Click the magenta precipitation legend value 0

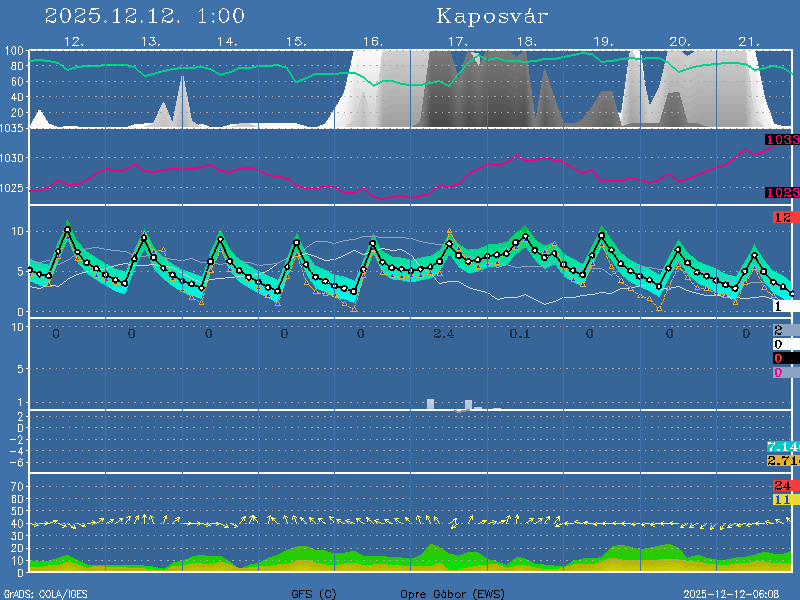[778, 373]
